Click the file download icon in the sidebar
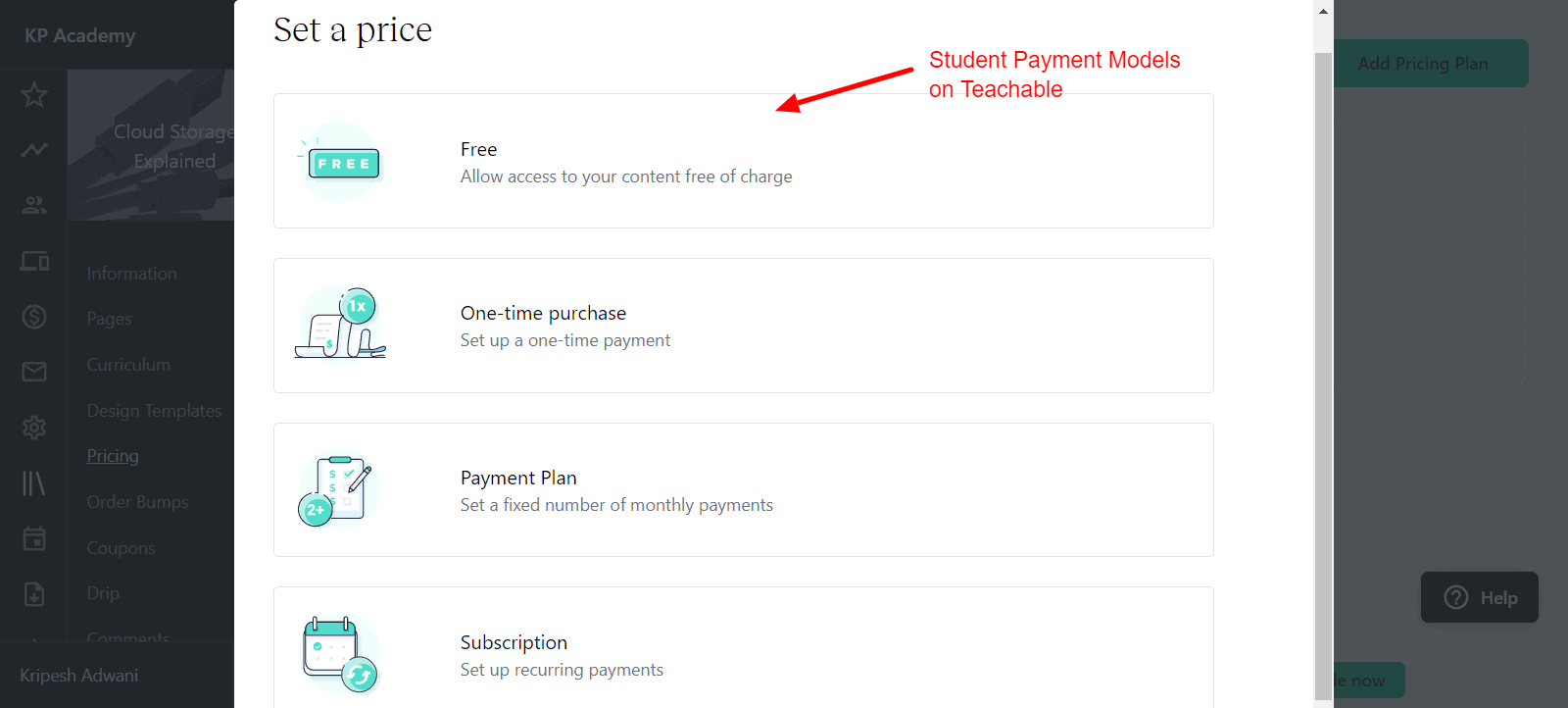Viewport: 1568px width, 708px height. [34, 593]
